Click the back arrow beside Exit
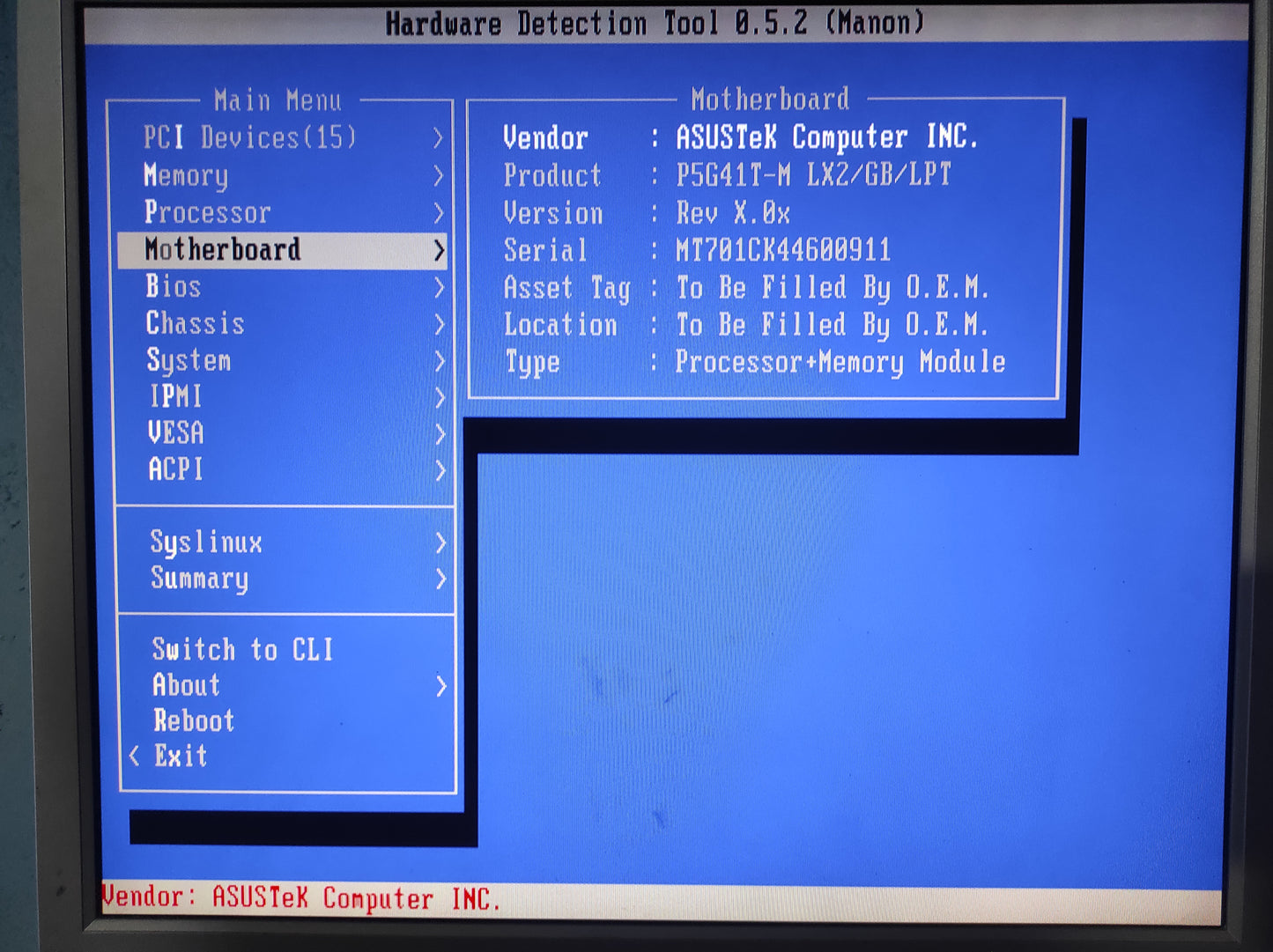 pos(135,756)
